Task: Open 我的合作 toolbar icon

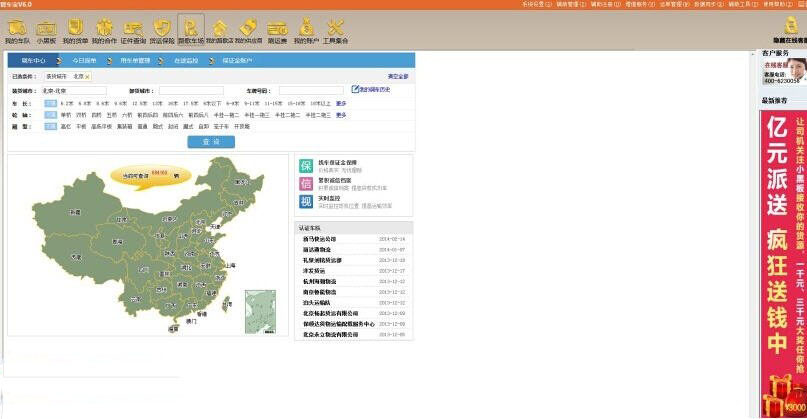Action: click(104, 31)
